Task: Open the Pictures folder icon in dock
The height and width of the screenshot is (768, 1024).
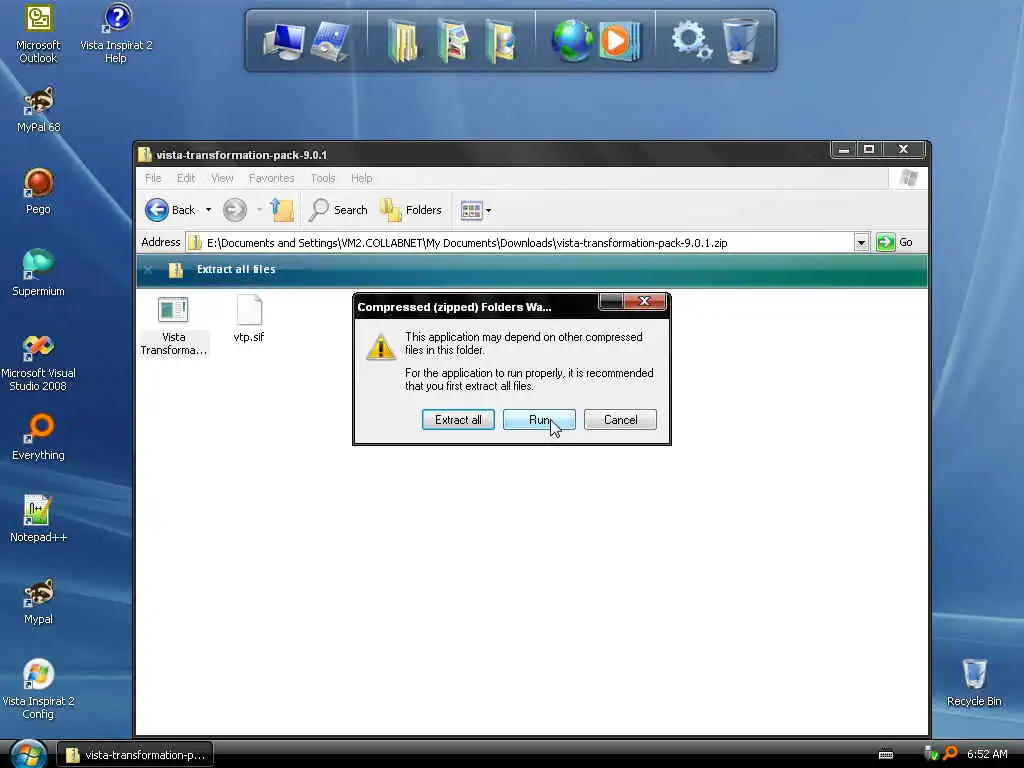Action: click(454, 41)
